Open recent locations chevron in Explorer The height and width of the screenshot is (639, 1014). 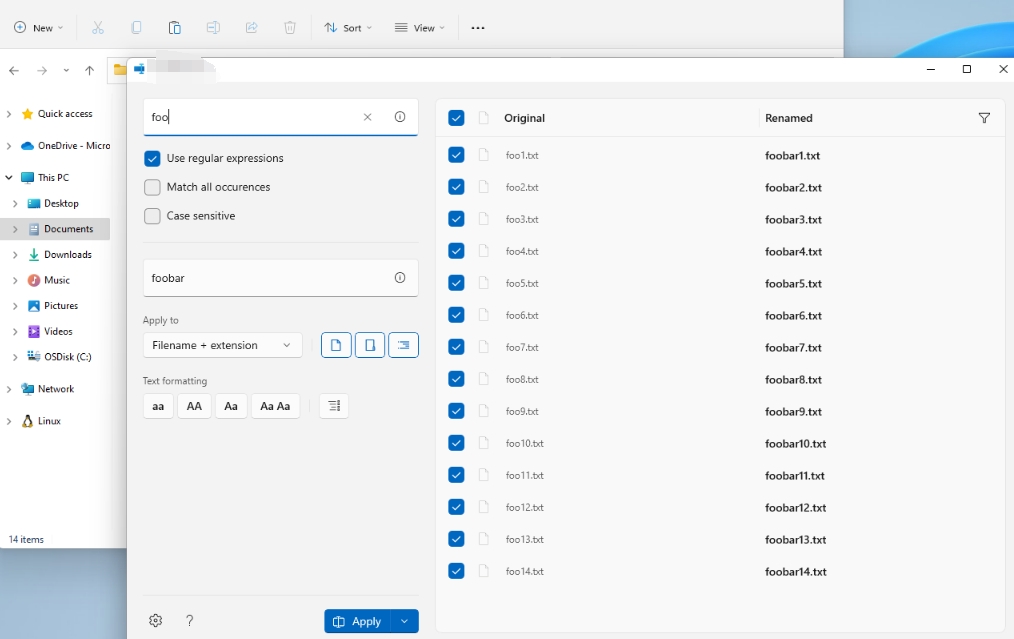tap(66, 70)
